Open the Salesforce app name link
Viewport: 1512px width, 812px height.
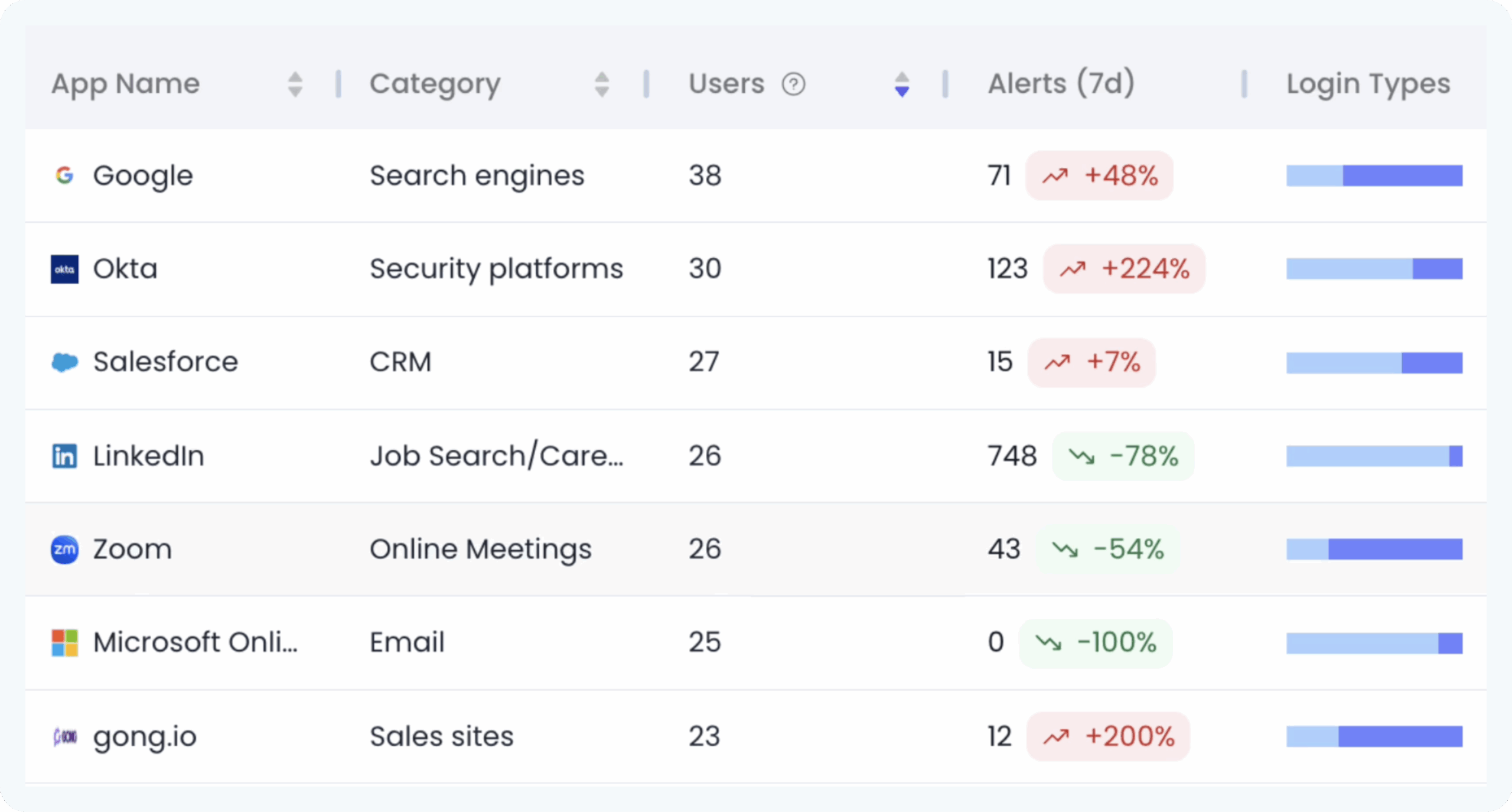click(165, 362)
